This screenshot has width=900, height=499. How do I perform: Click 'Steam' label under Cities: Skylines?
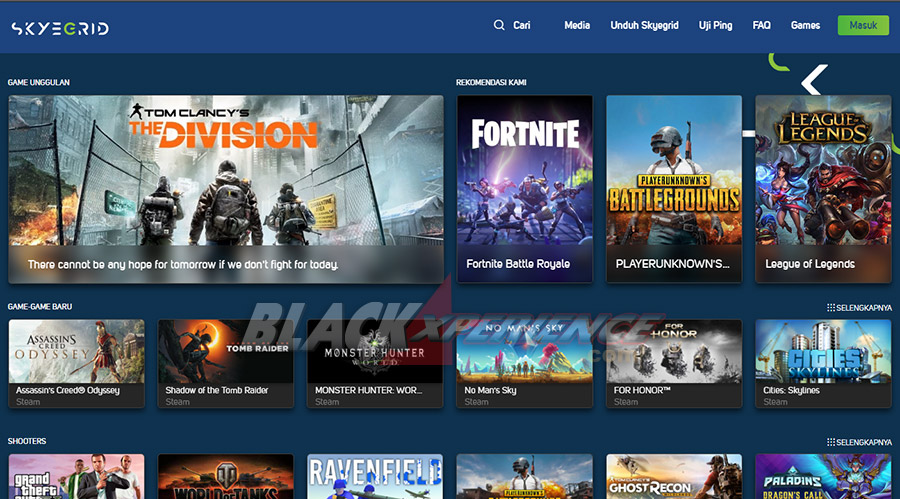775,402
